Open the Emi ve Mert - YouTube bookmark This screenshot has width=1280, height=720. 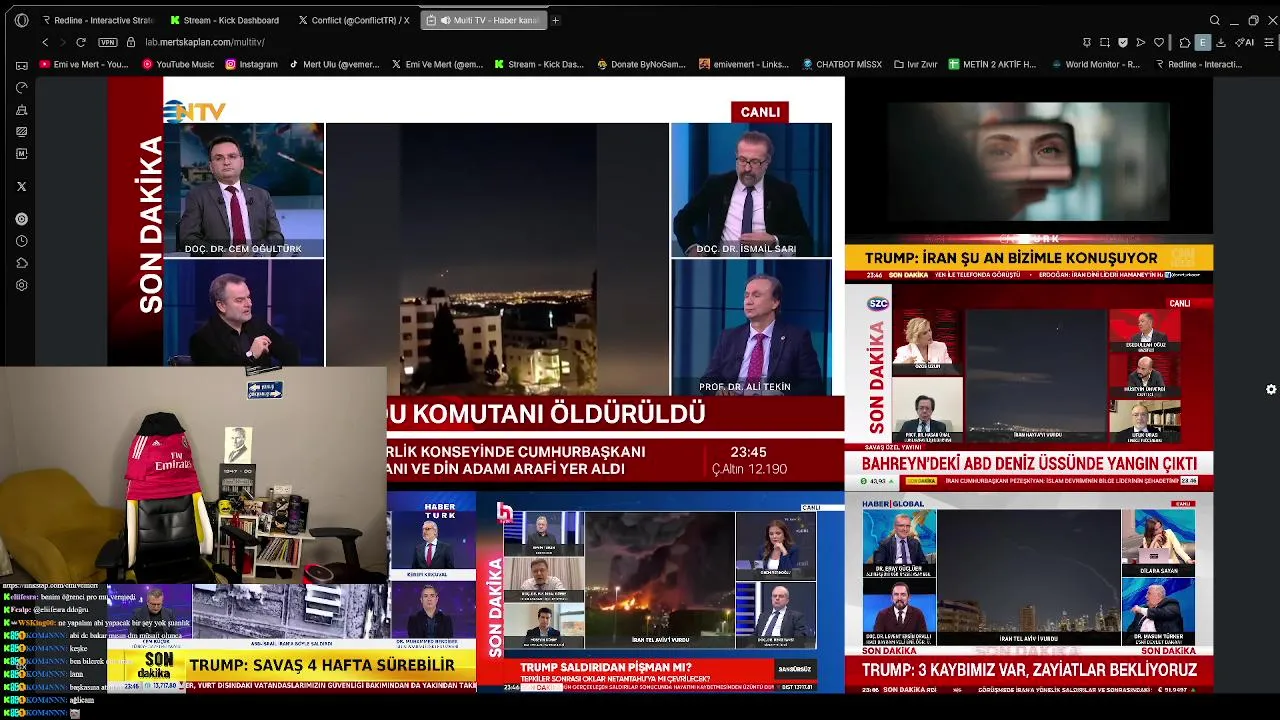click(x=84, y=64)
